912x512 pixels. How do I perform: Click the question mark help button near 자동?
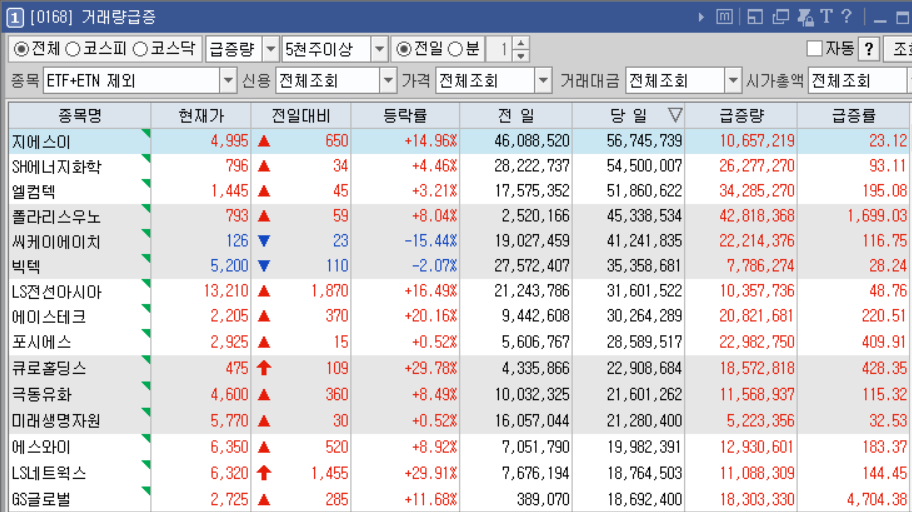[x=868, y=49]
